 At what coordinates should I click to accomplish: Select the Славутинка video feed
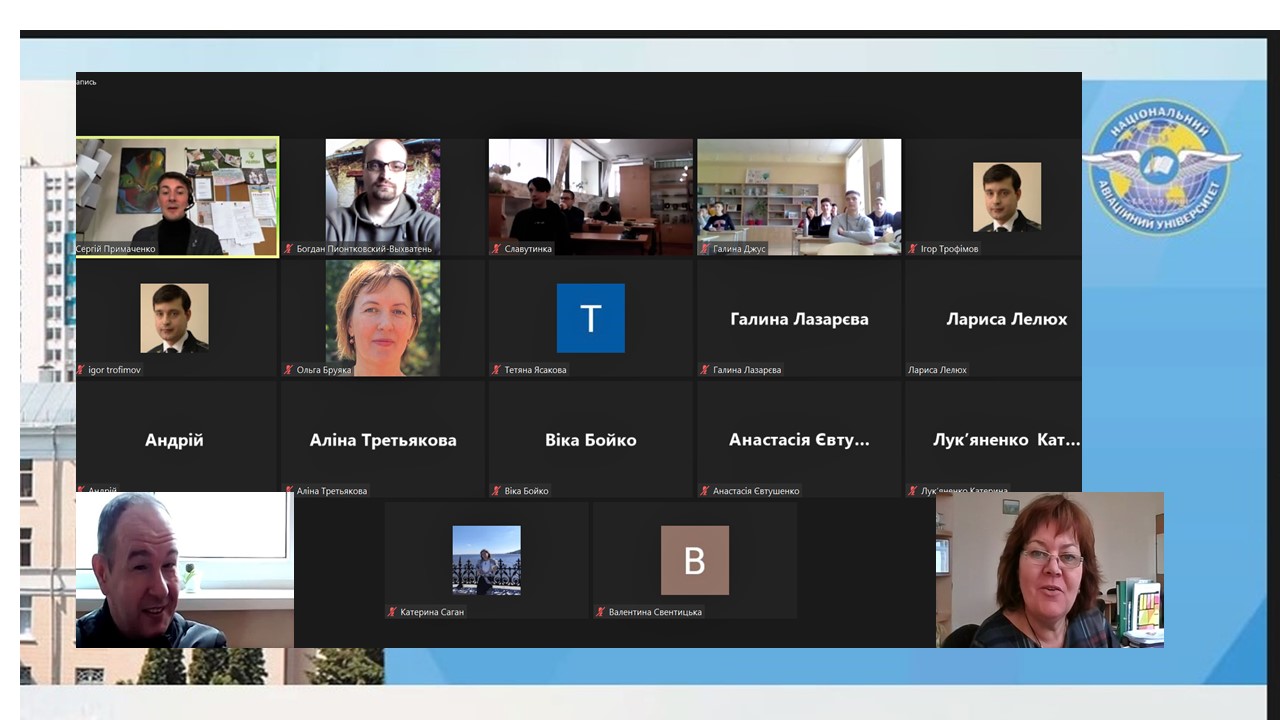tap(590, 196)
